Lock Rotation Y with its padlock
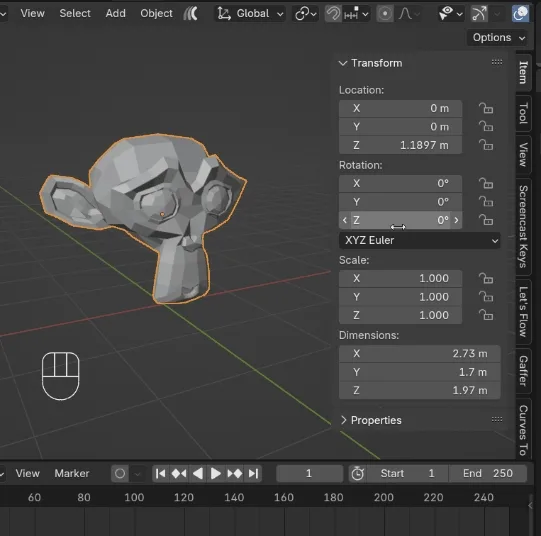541x536 pixels. (x=486, y=202)
